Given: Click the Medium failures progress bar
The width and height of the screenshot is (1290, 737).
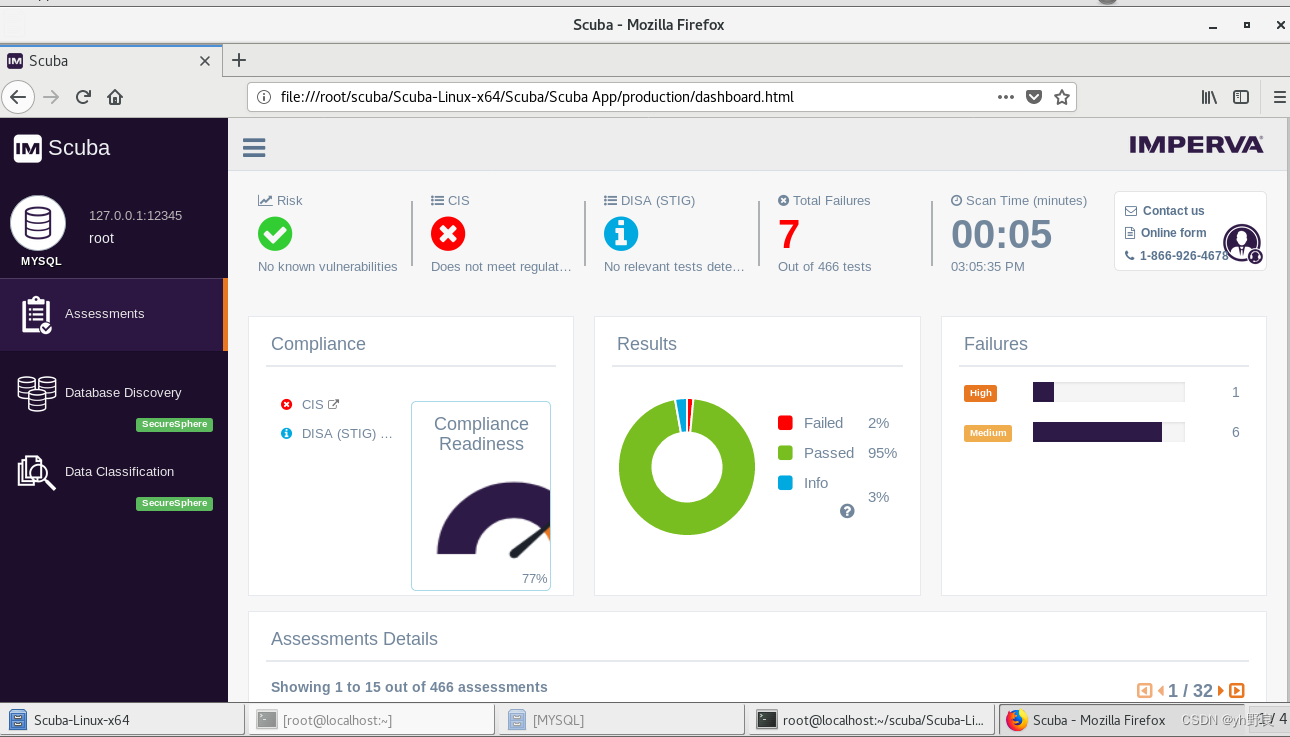Looking at the screenshot, I should [x=1108, y=432].
